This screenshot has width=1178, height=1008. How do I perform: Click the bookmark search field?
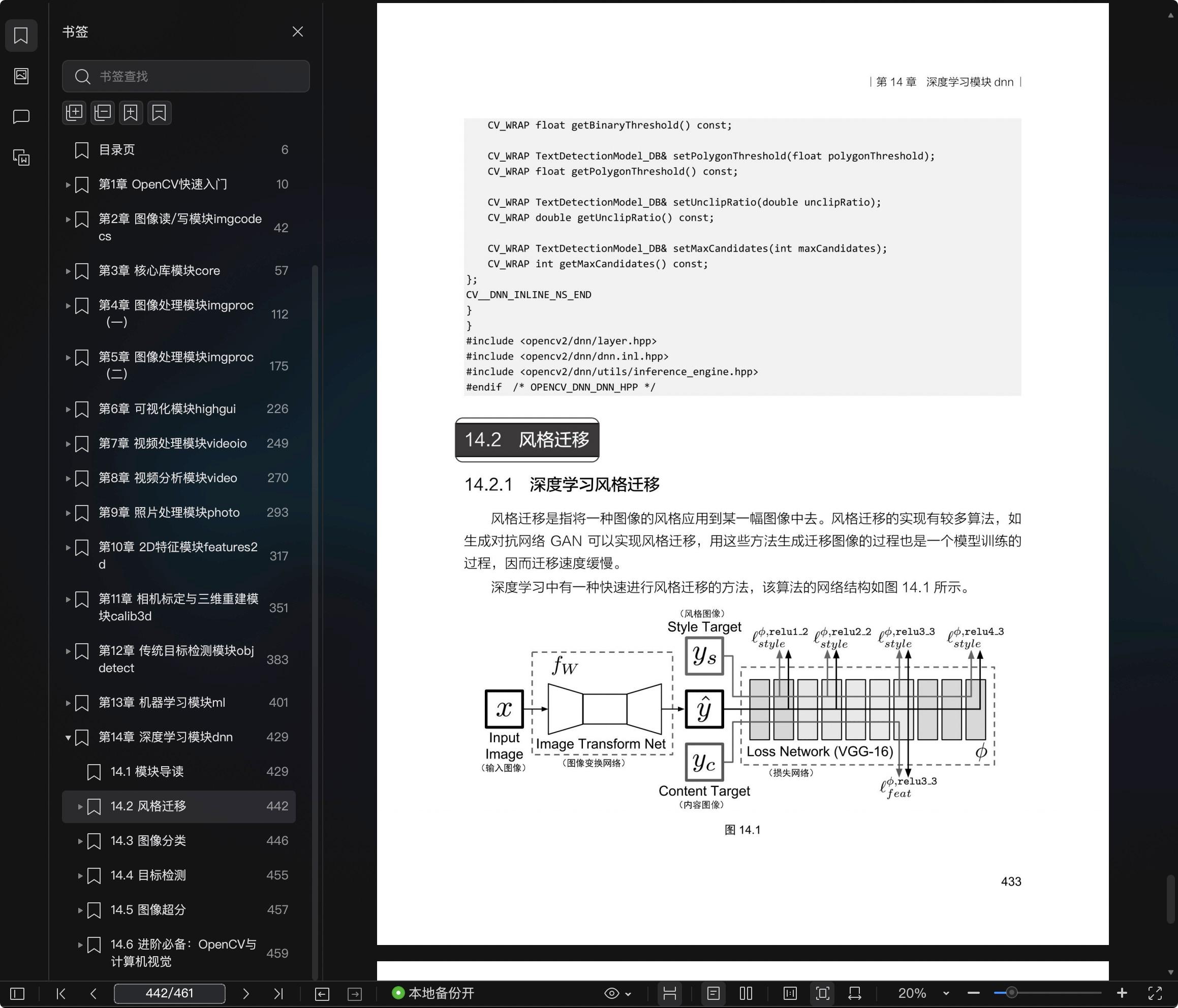click(x=186, y=76)
